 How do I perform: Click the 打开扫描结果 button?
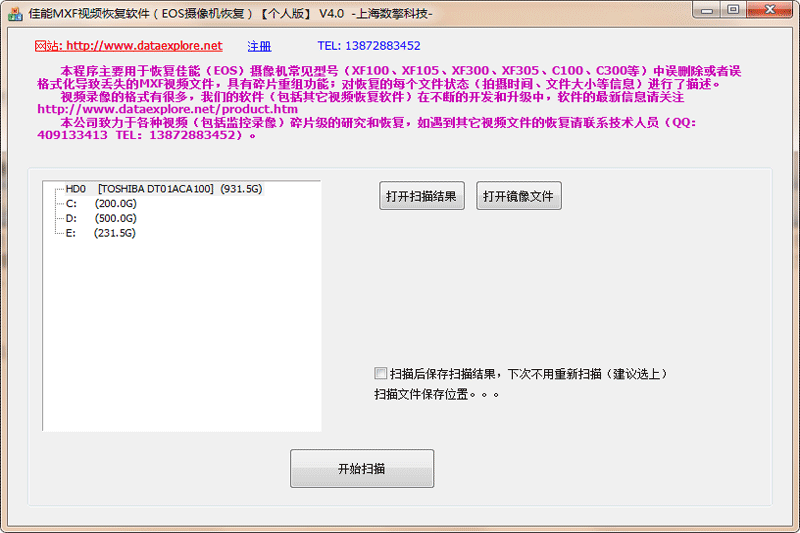[422, 196]
